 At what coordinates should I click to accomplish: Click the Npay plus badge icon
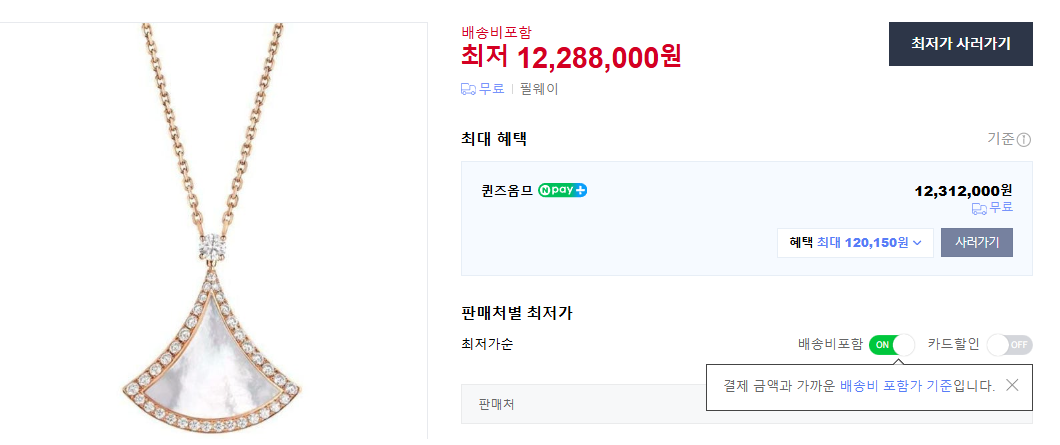point(562,190)
